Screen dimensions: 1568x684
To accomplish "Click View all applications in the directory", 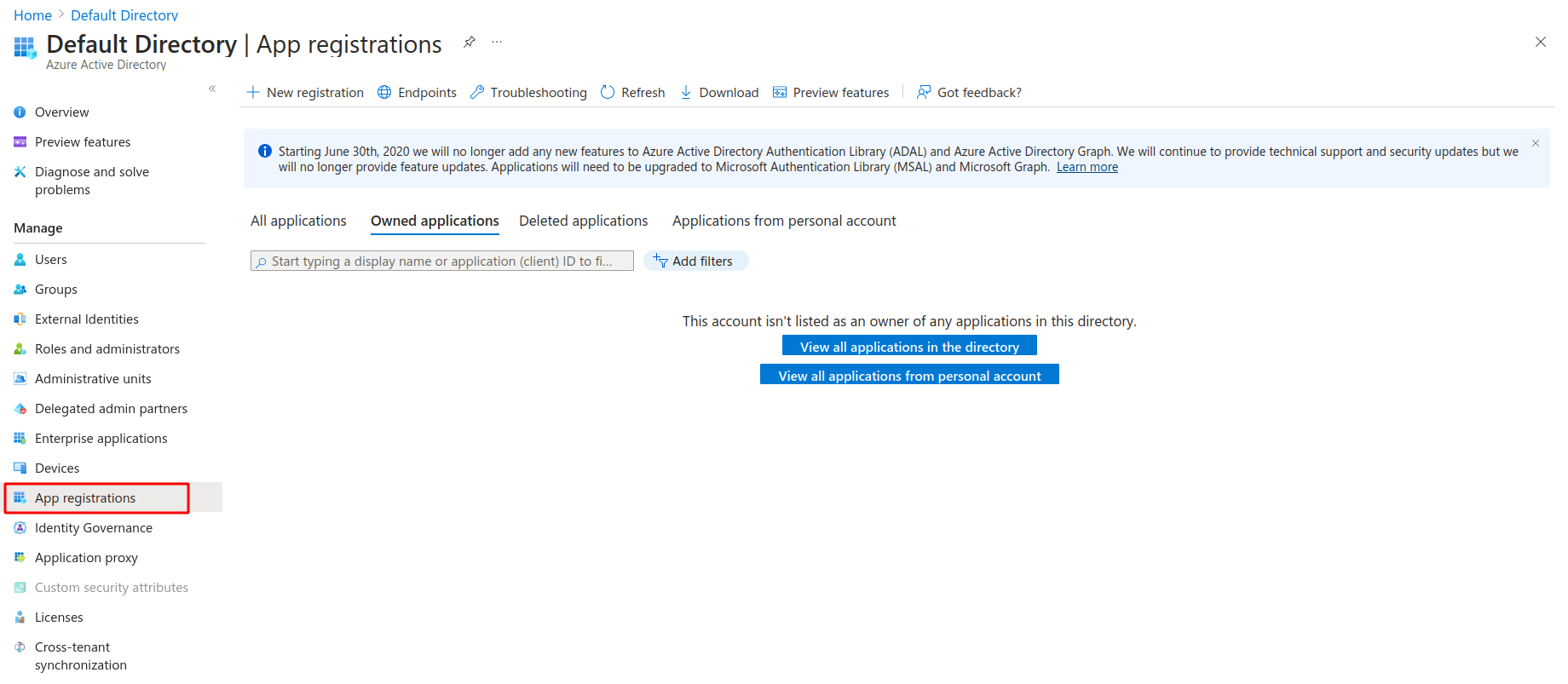I will pyautogui.click(x=909, y=346).
